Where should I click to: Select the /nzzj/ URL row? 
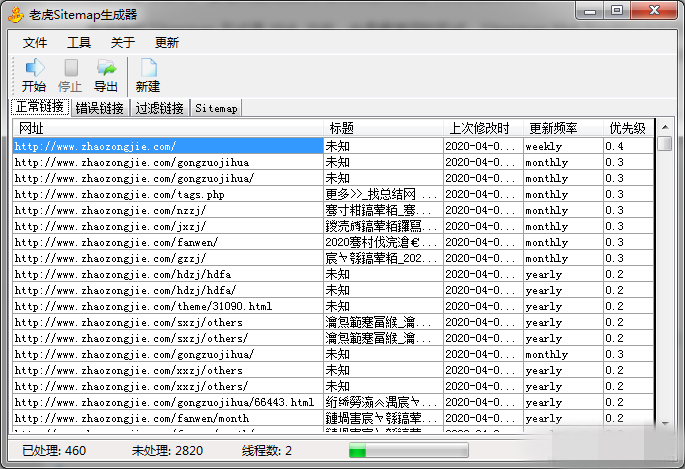tap(333, 210)
